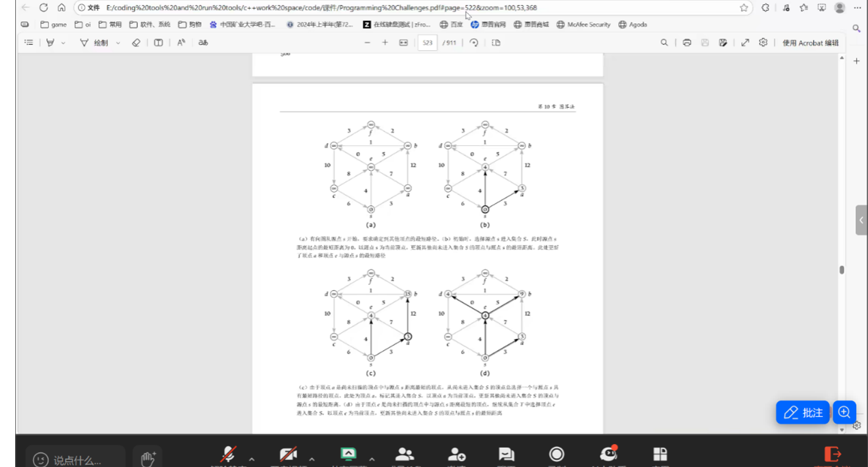Screen dimensions: 868x467
Task: Click the blue 批注 annotate button
Action: pyautogui.click(x=804, y=412)
